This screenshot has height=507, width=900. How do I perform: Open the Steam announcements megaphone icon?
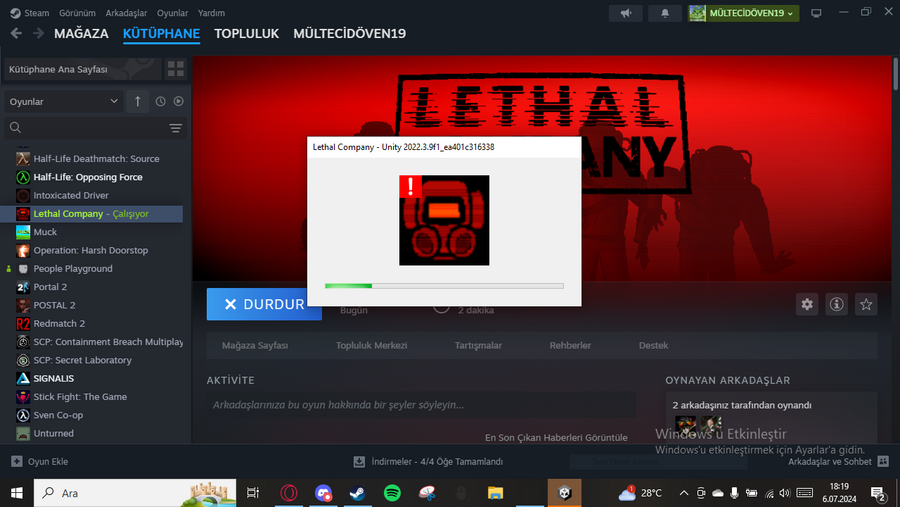tap(626, 13)
